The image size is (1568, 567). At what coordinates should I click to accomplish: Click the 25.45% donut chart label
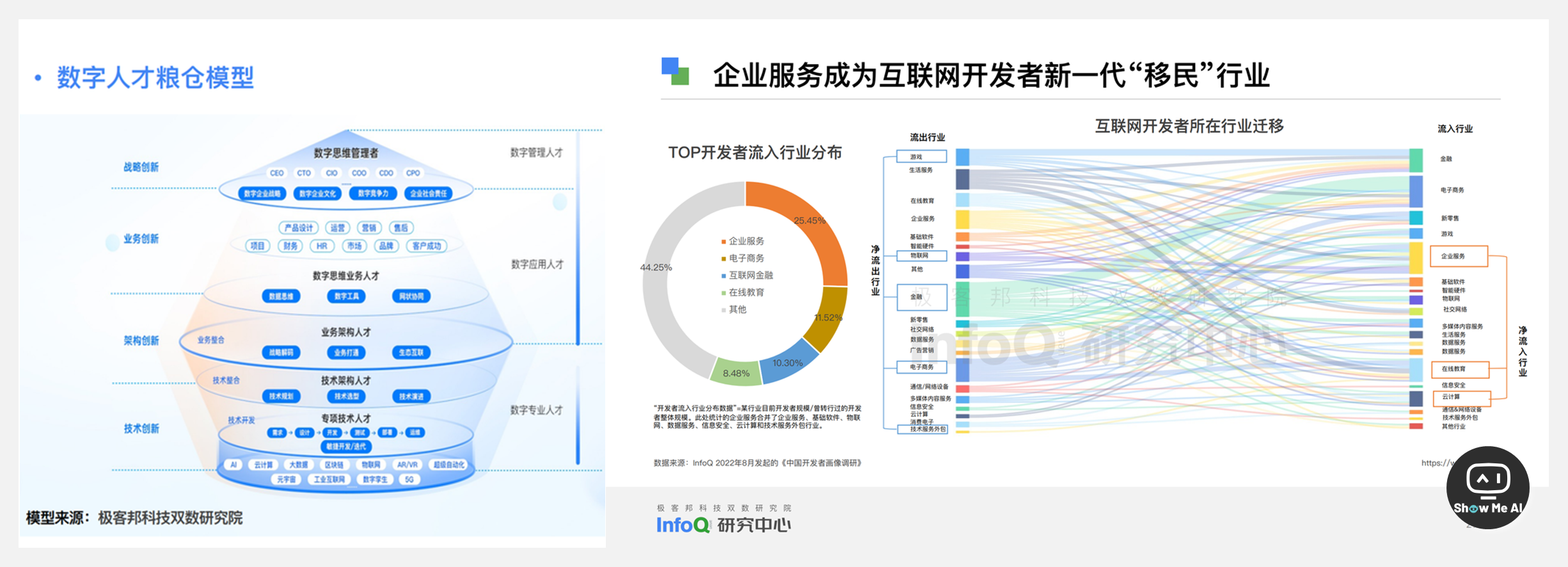pyautogui.click(x=809, y=220)
